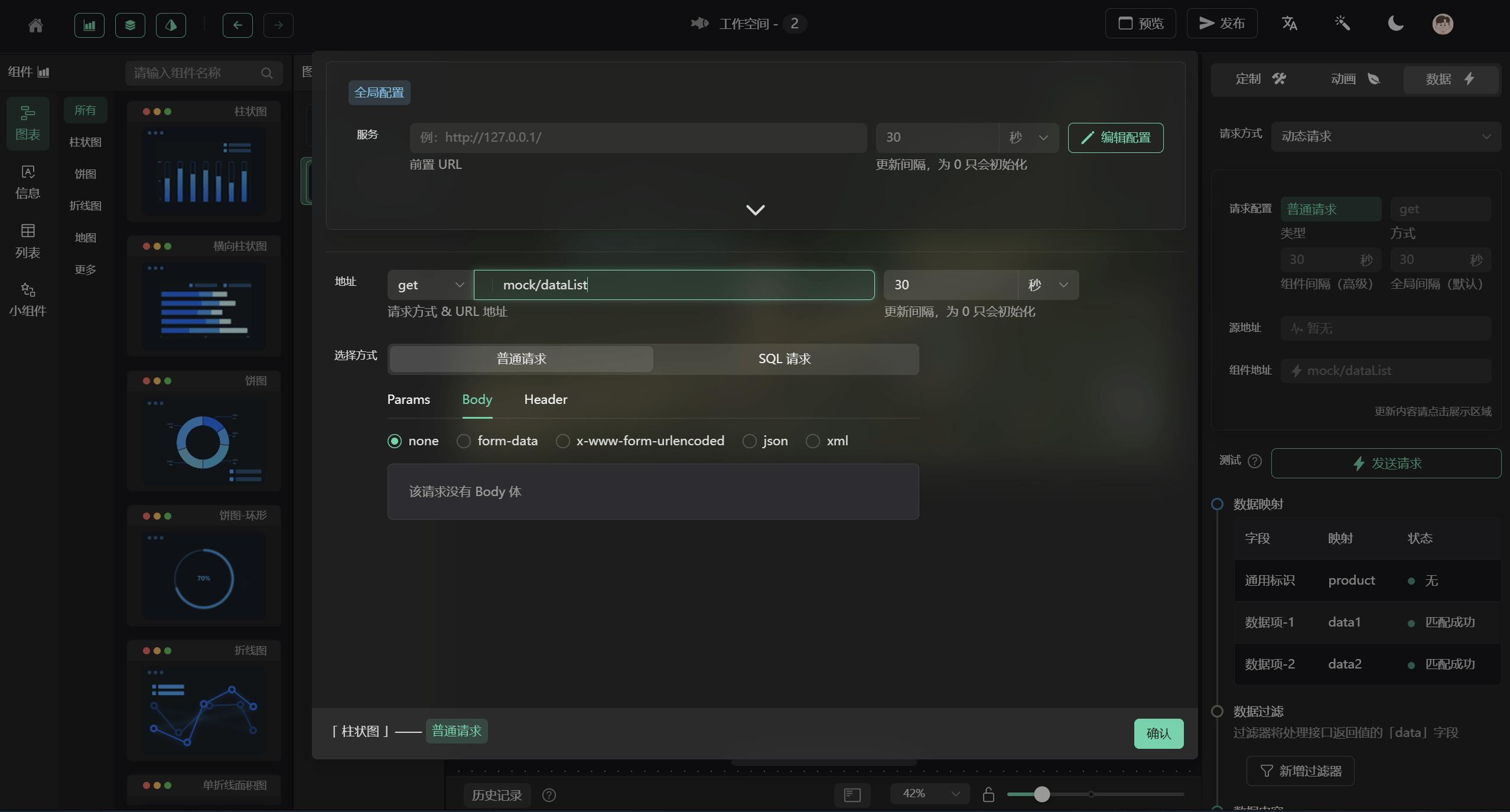Click the undo back arrow icon

click(x=237, y=25)
